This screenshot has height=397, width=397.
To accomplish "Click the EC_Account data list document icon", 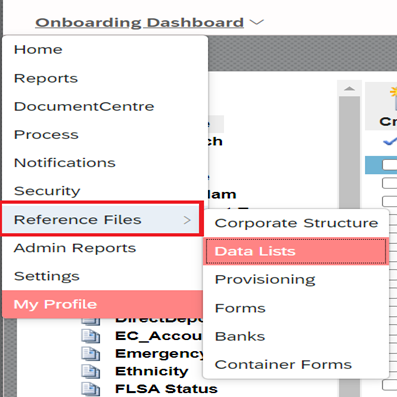I will [91, 336].
